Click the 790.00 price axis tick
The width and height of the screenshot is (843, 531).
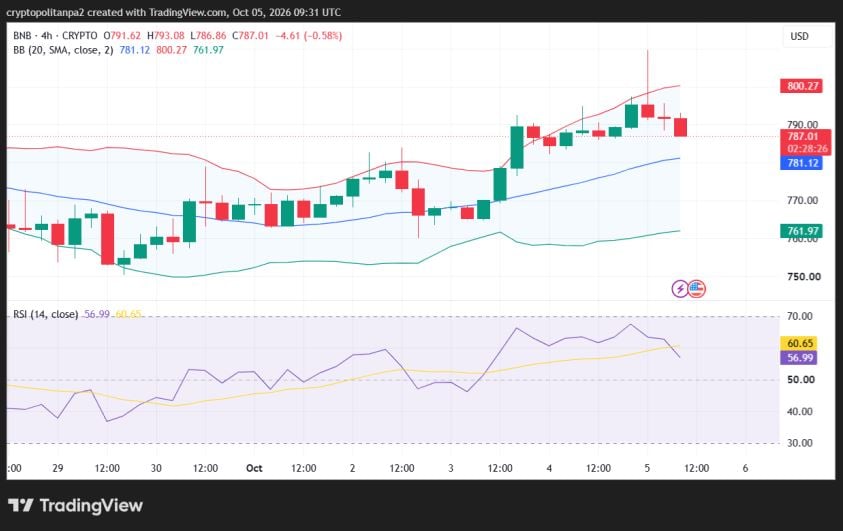803,125
